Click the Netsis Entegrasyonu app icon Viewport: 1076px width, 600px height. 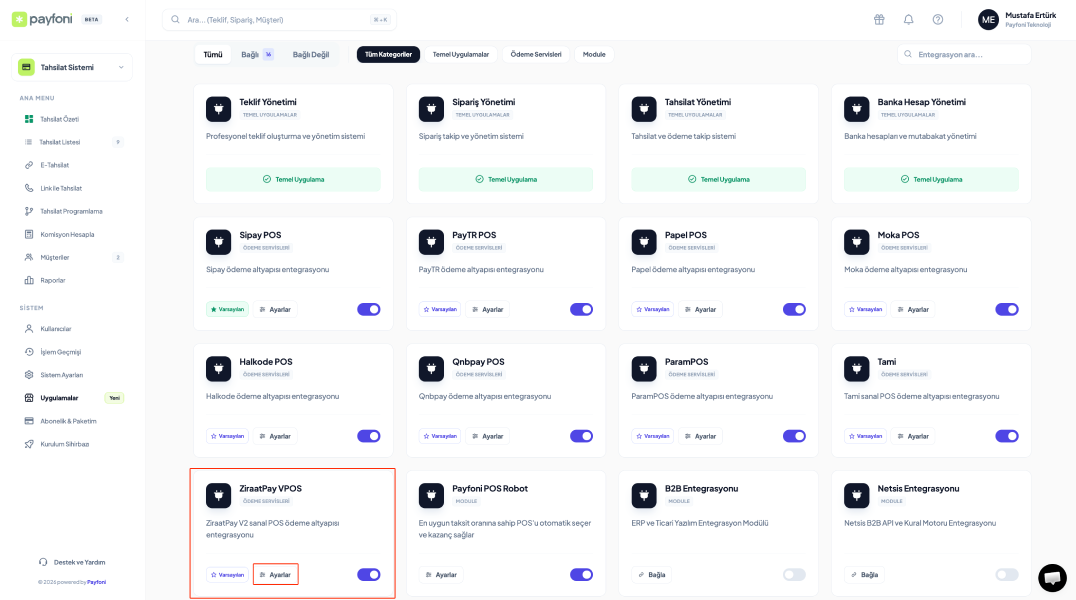click(x=856, y=495)
